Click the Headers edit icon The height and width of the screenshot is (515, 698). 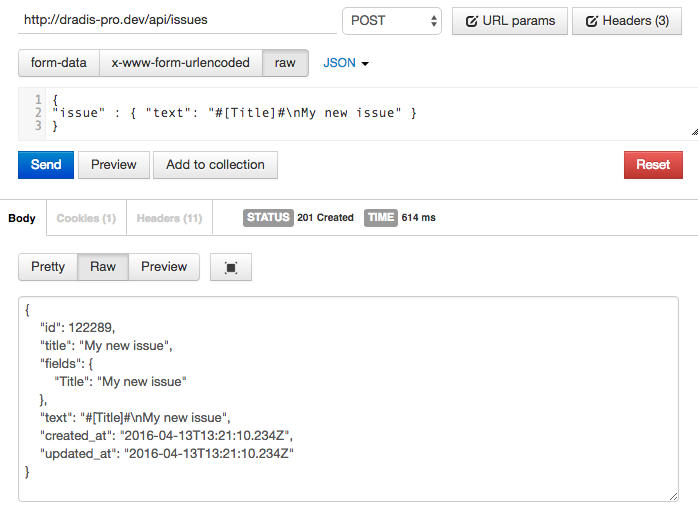pos(592,21)
